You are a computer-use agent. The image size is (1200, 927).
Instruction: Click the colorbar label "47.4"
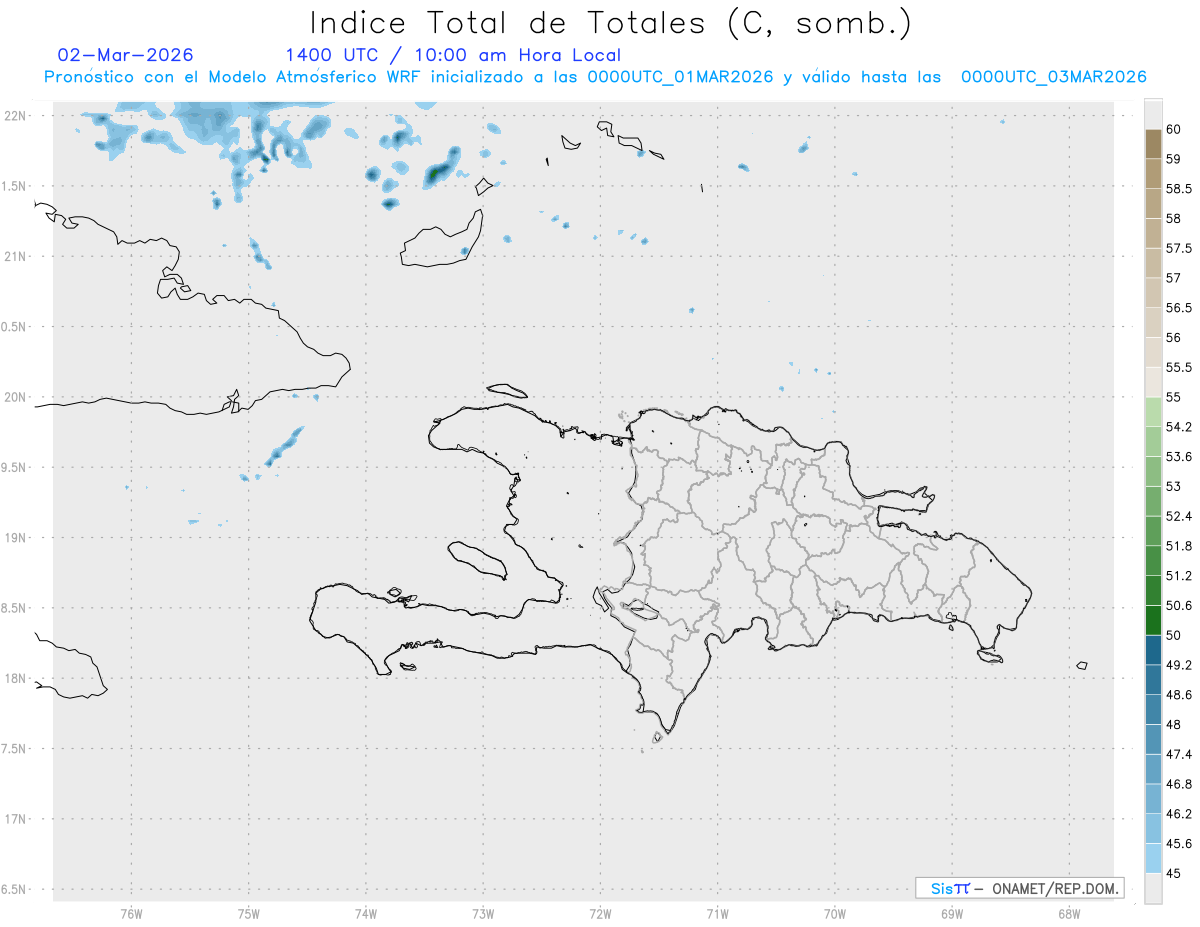(1179, 754)
